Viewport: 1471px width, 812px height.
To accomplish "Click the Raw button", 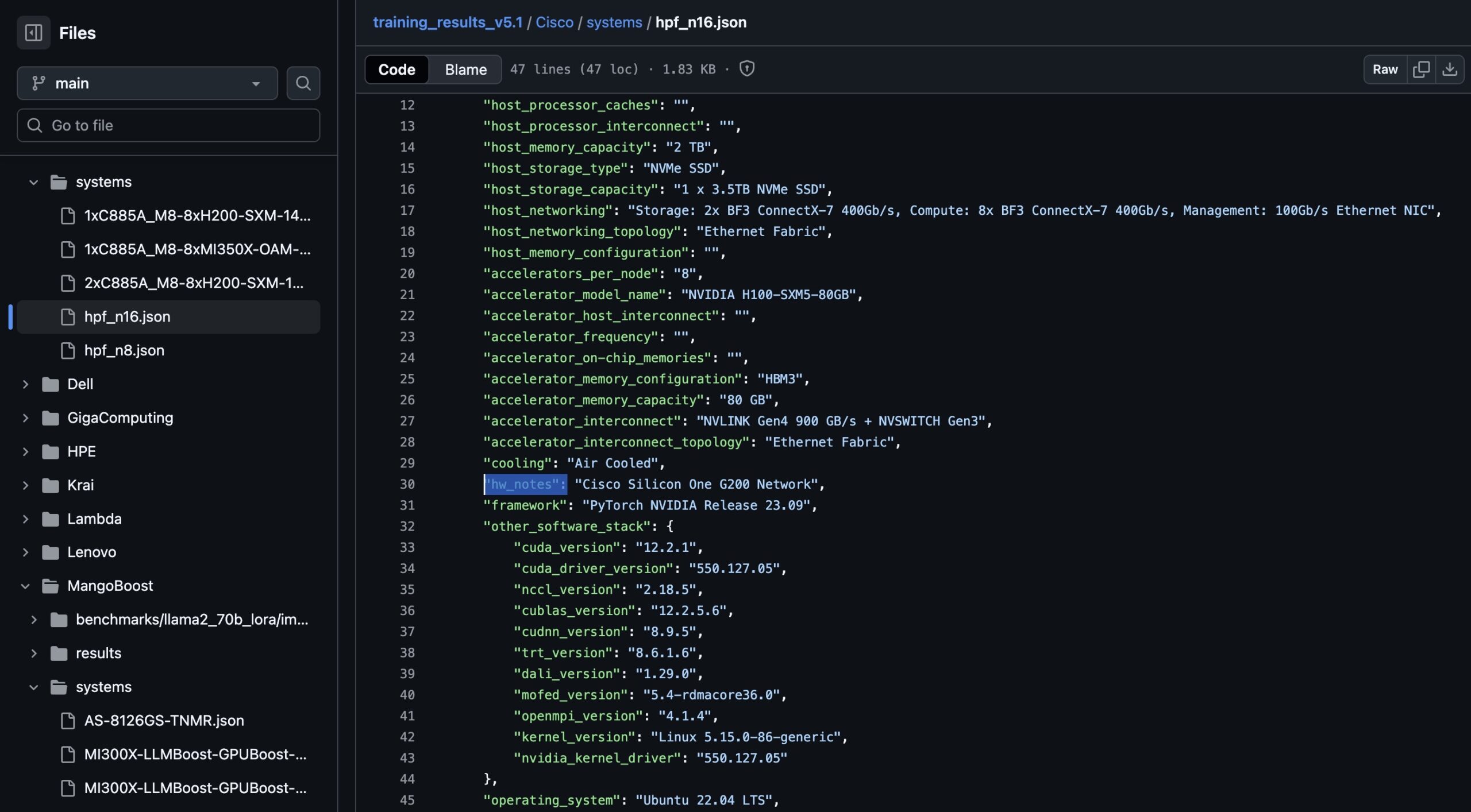I will point(1385,69).
